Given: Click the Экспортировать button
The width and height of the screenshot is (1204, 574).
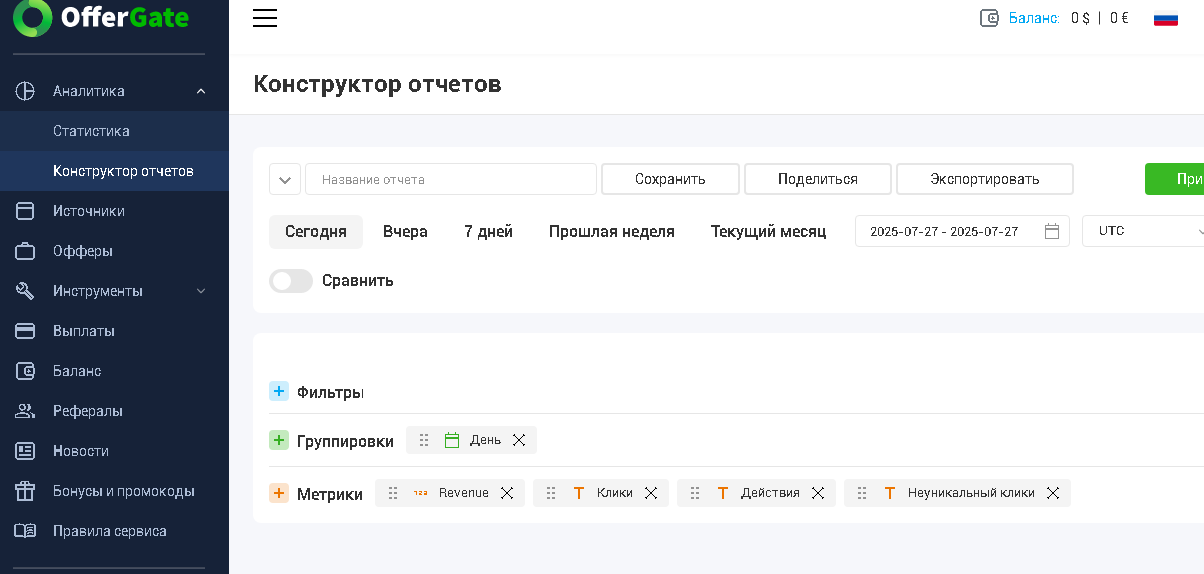Looking at the screenshot, I should click(x=985, y=179).
